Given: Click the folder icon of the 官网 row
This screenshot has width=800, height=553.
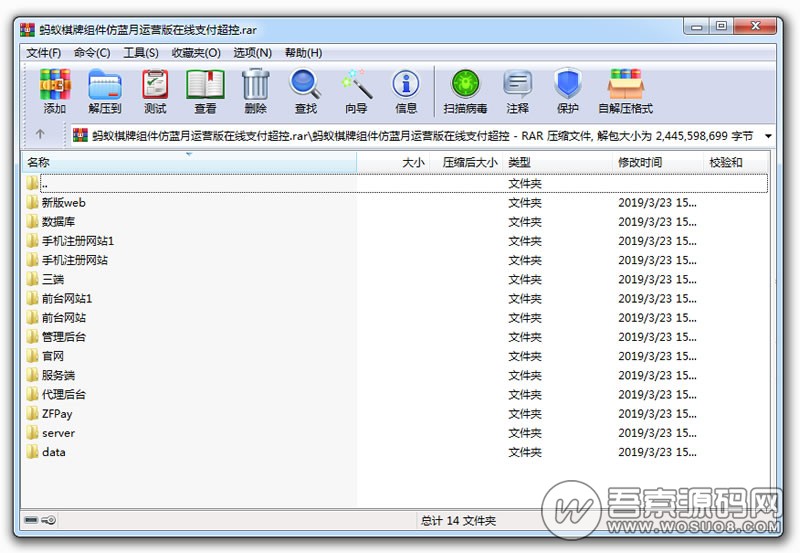Looking at the screenshot, I should click(32, 356).
